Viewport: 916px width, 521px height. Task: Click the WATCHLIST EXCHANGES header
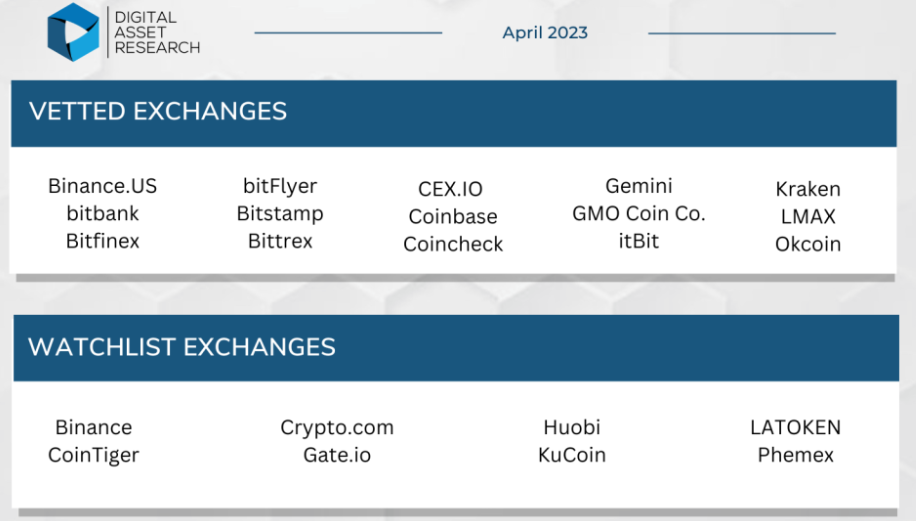pyautogui.click(x=182, y=347)
